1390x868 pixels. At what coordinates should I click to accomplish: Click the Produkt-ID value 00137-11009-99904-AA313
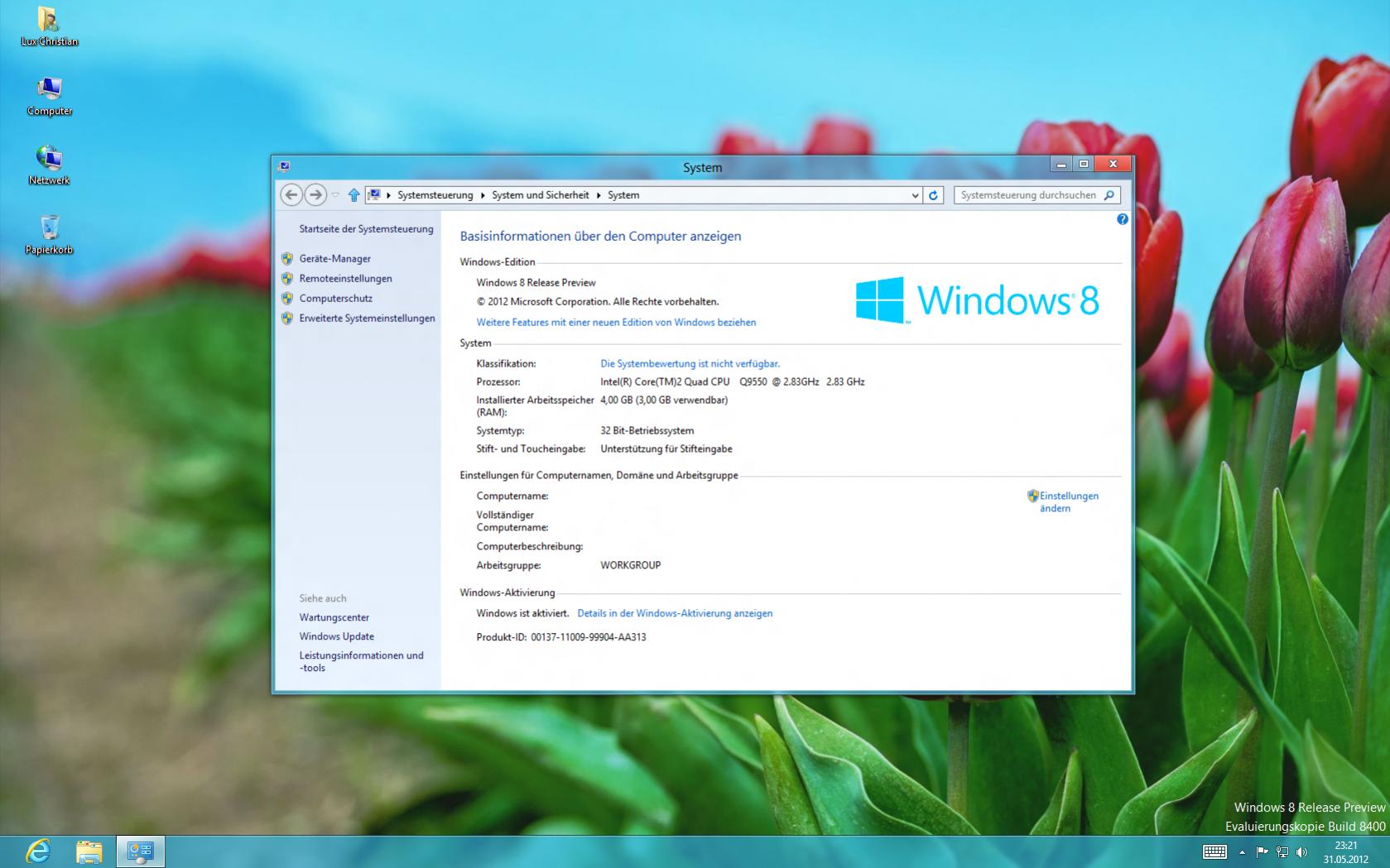point(589,638)
